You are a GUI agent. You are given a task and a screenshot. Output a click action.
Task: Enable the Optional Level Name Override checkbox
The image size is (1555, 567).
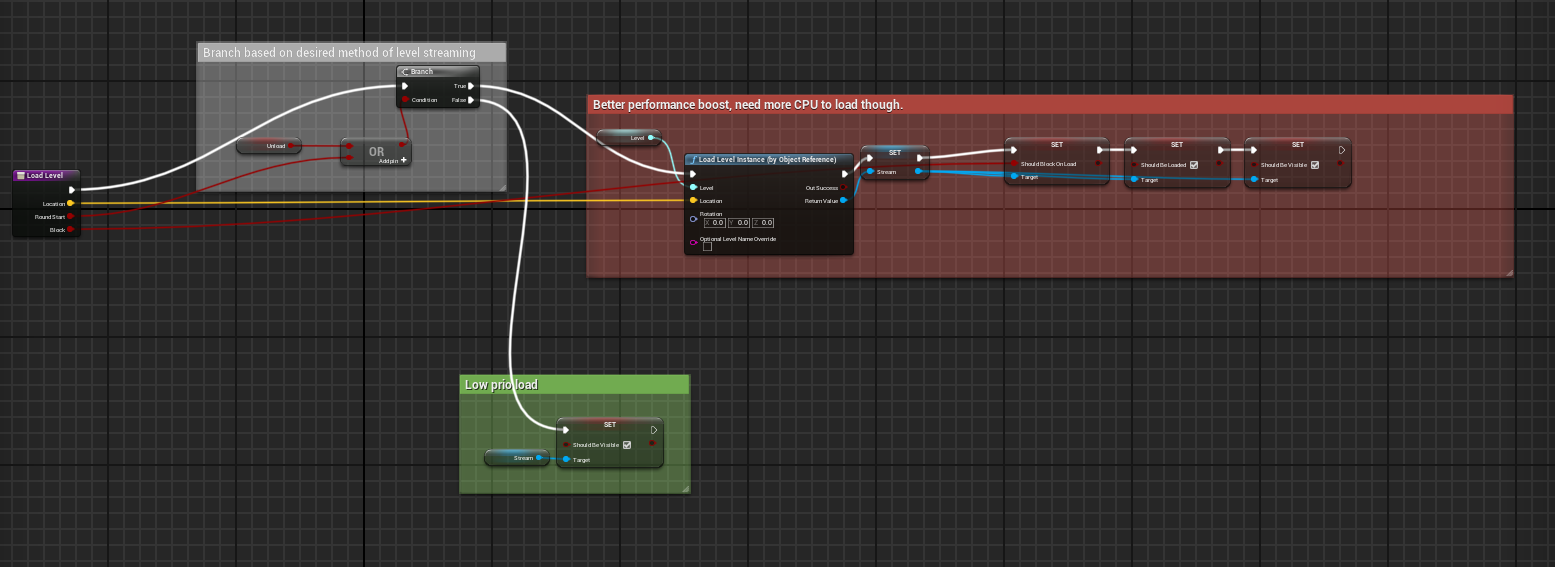coord(707,247)
